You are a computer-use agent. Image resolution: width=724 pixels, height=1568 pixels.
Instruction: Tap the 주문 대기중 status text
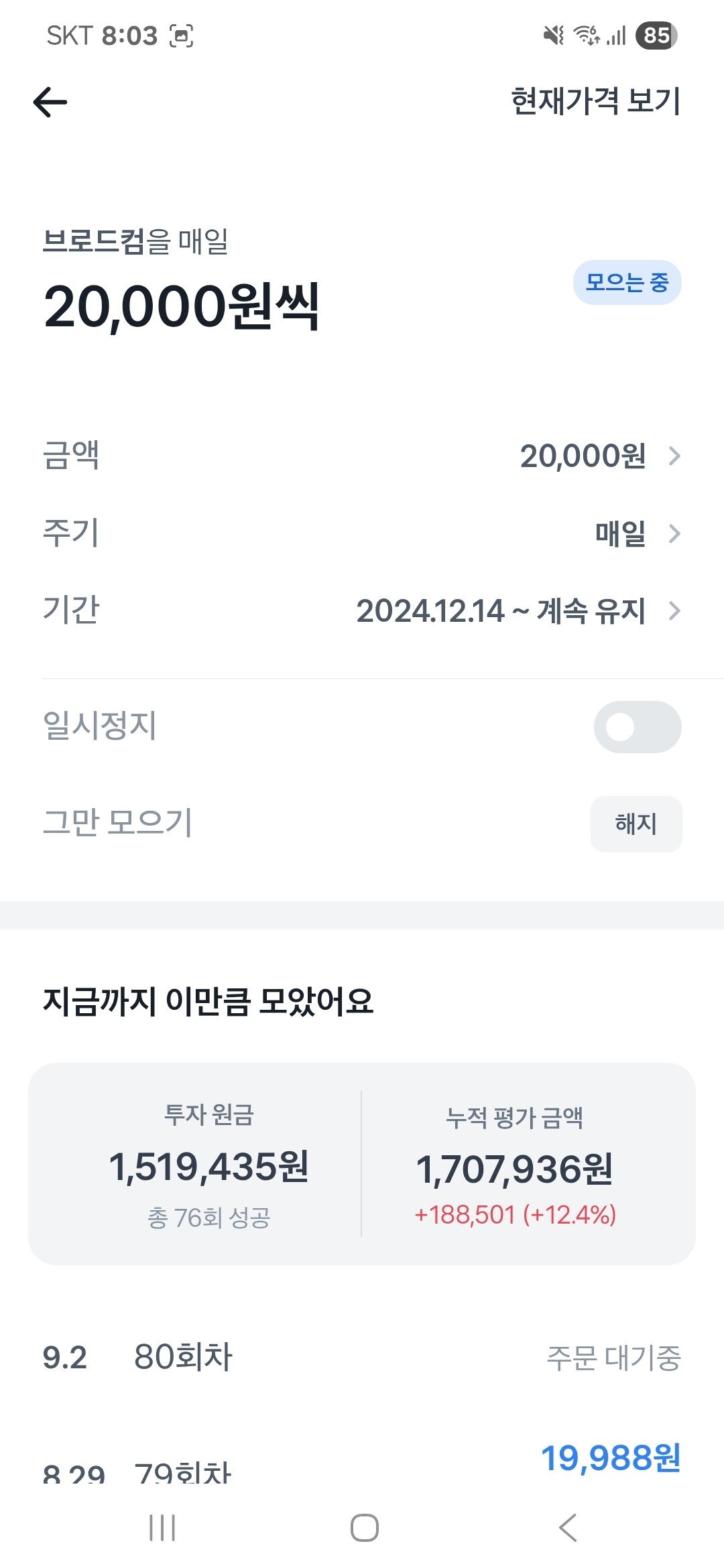[x=613, y=1358]
